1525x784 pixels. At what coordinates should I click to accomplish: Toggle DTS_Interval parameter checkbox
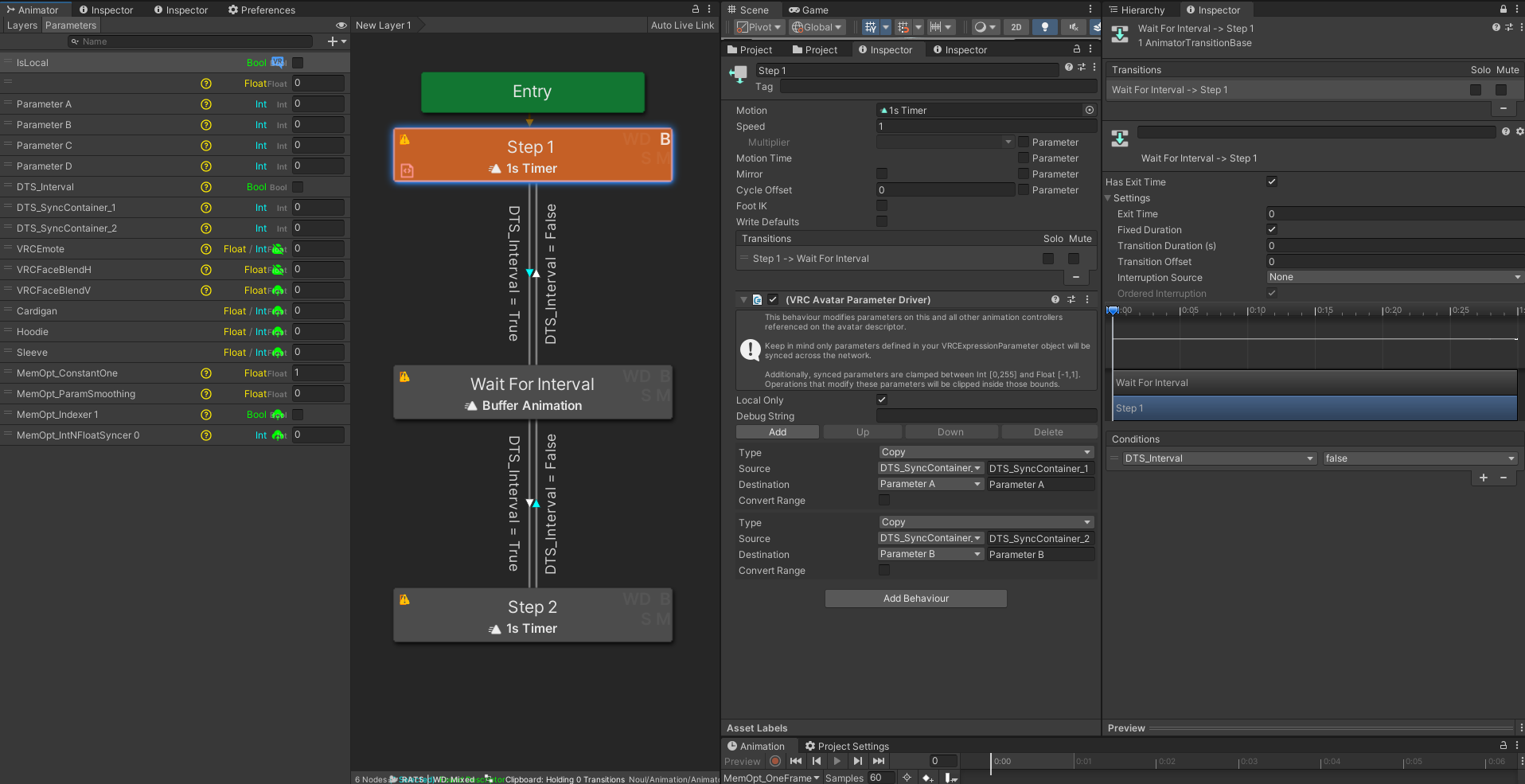point(298,187)
